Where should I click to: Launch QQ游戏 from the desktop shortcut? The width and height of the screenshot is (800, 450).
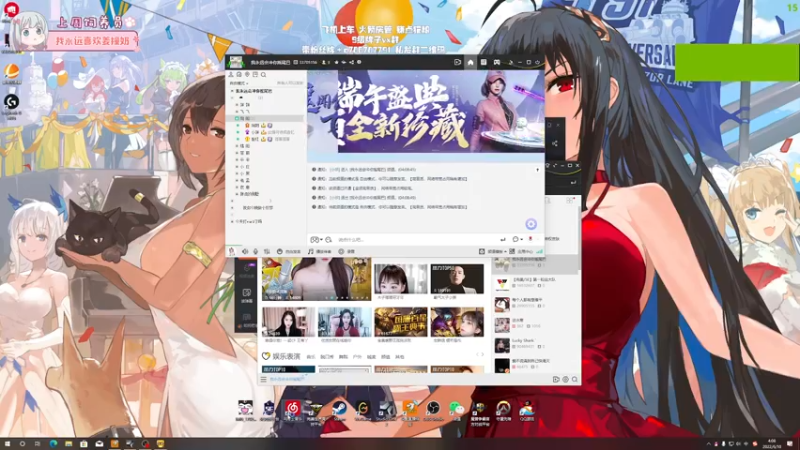coord(527,411)
